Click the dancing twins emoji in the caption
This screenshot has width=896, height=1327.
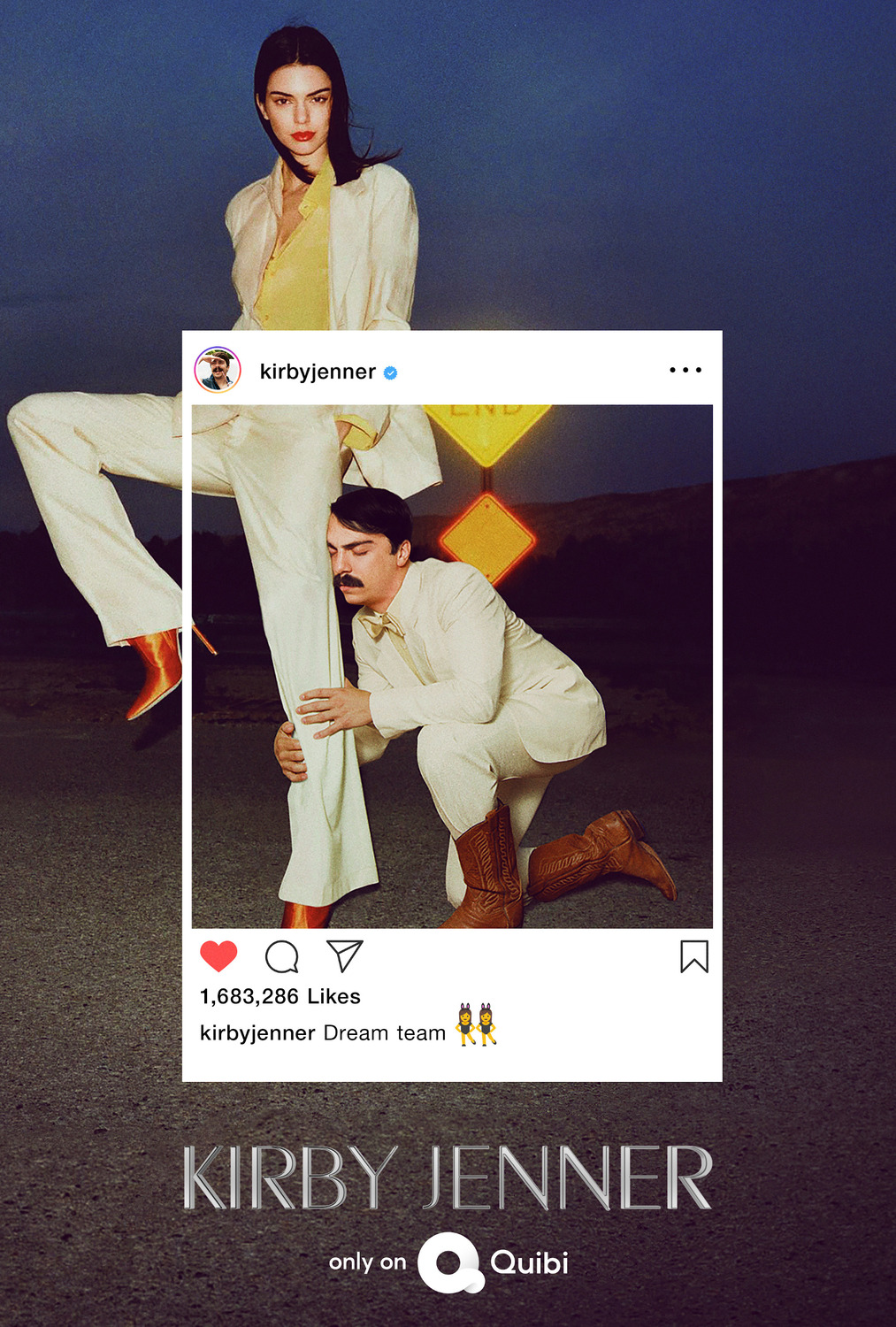point(476,1024)
